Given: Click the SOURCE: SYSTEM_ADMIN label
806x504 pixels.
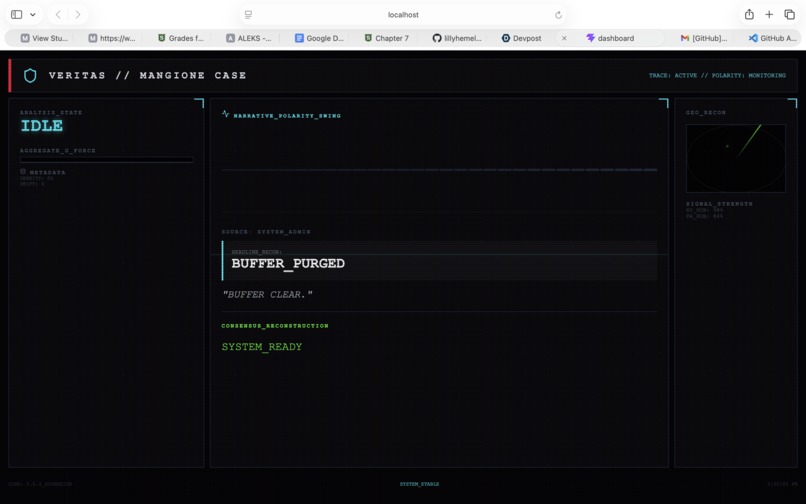Looking at the screenshot, I should click(x=266, y=231).
